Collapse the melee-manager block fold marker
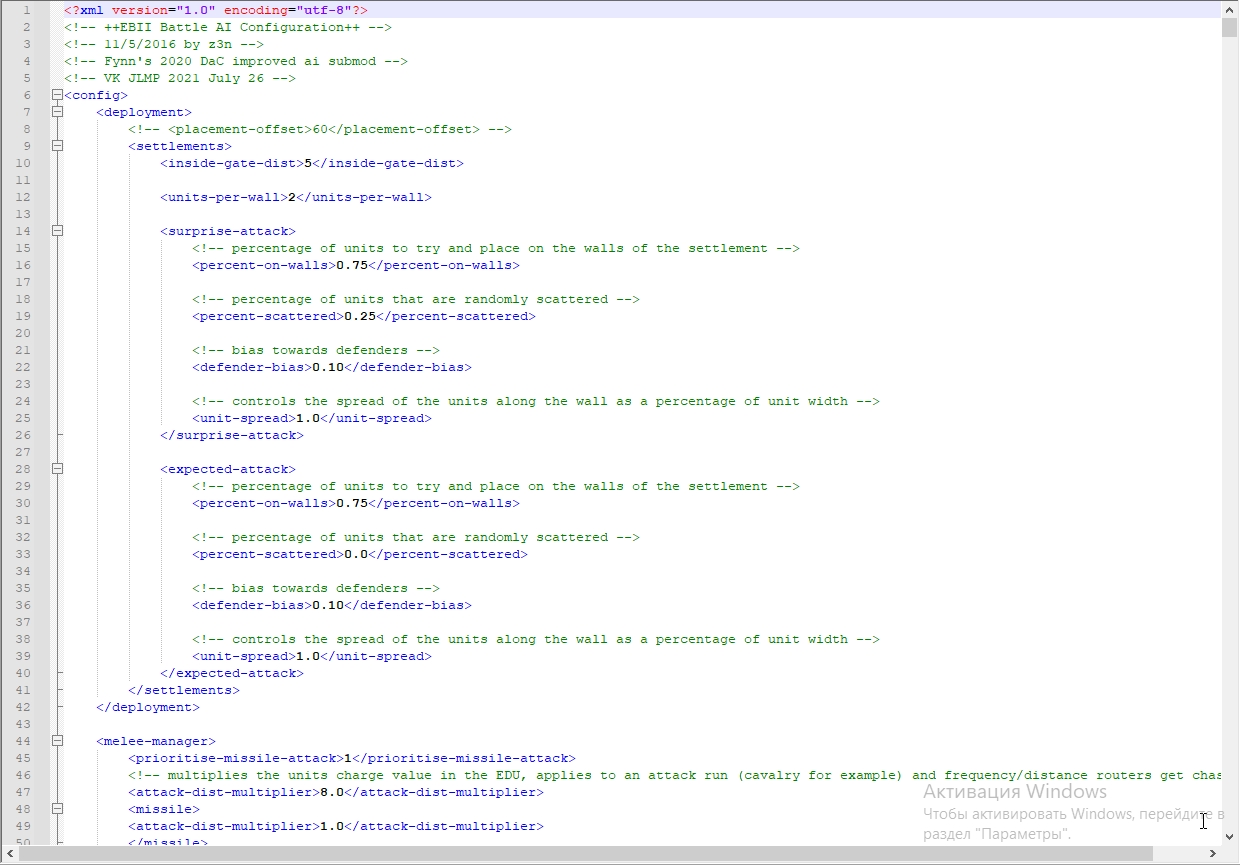Image resolution: width=1240 pixels, height=865 pixels. [x=57, y=741]
